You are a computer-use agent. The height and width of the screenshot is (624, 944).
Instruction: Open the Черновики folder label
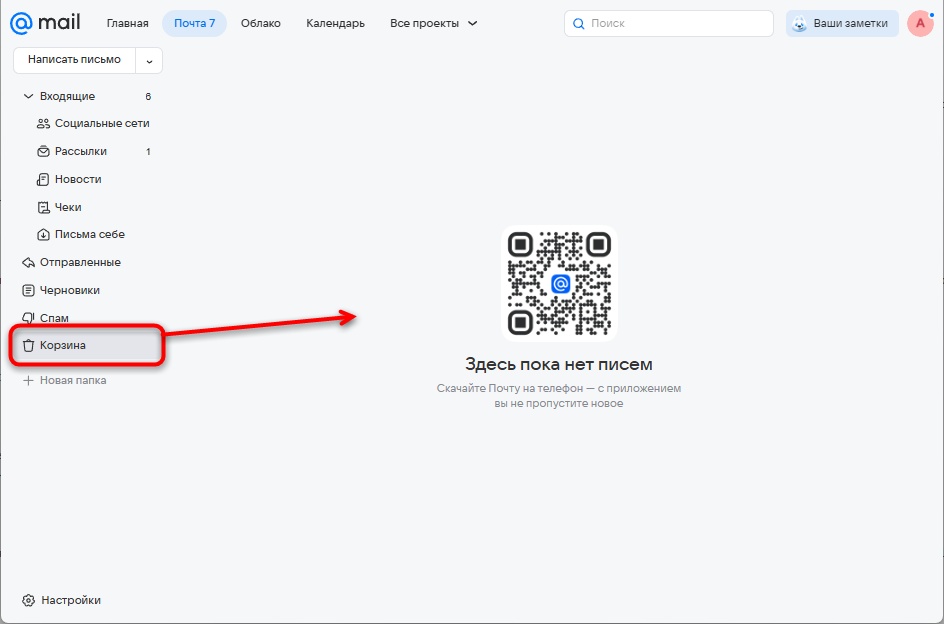tap(70, 290)
